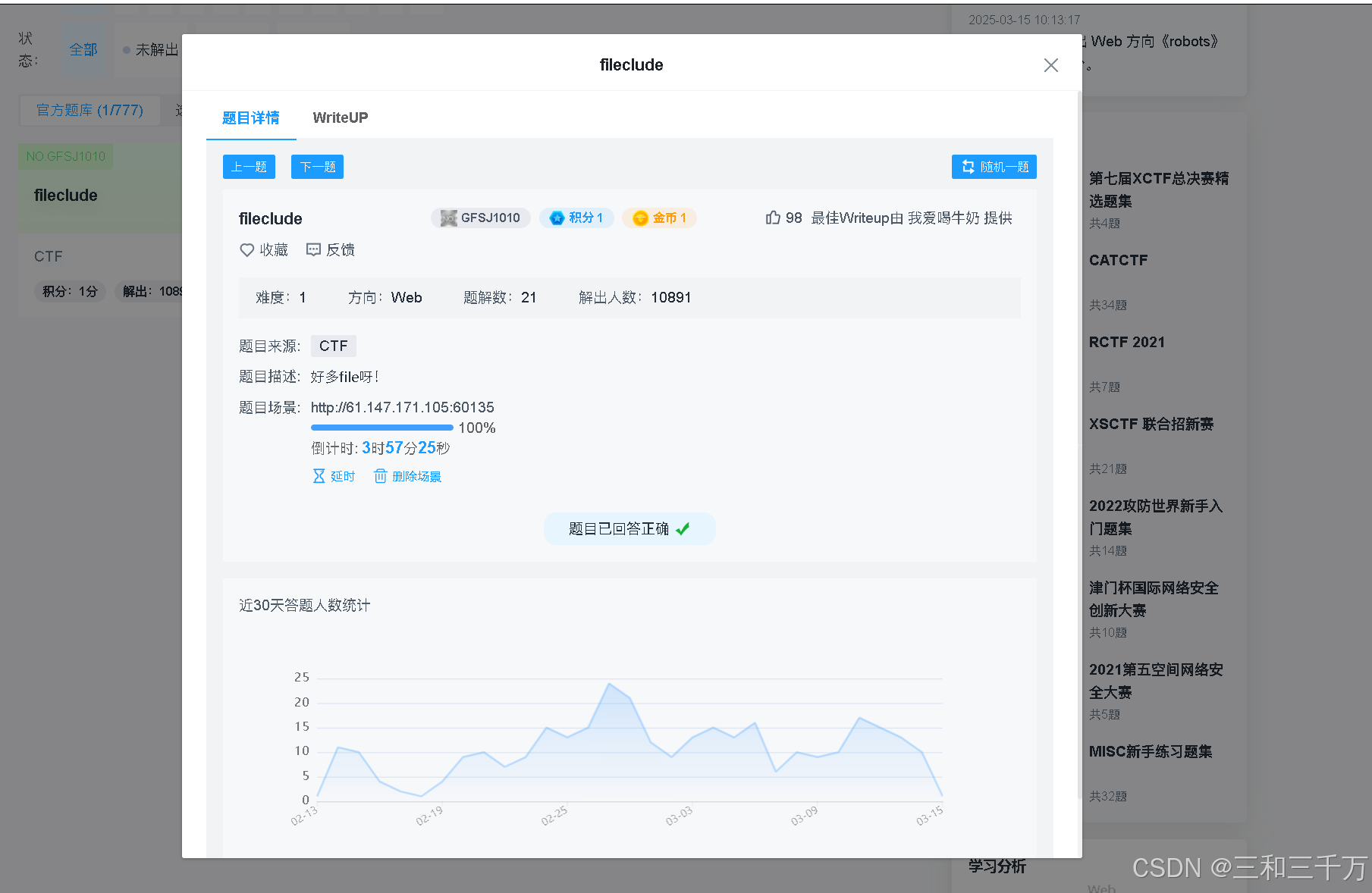This screenshot has width=1372, height=893.
Task: Open 官方题库 (1/777) tab in background
Action: [x=89, y=111]
